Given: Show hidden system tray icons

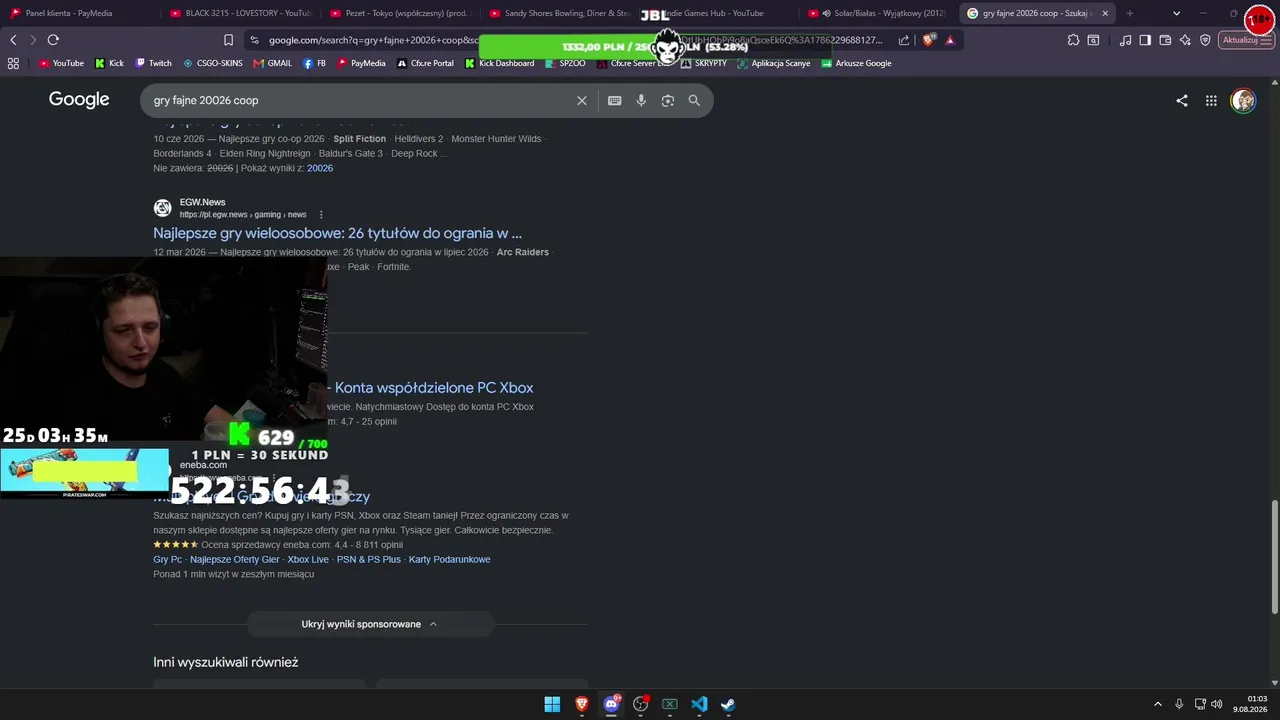Looking at the screenshot, I should tap(1158, 704).
